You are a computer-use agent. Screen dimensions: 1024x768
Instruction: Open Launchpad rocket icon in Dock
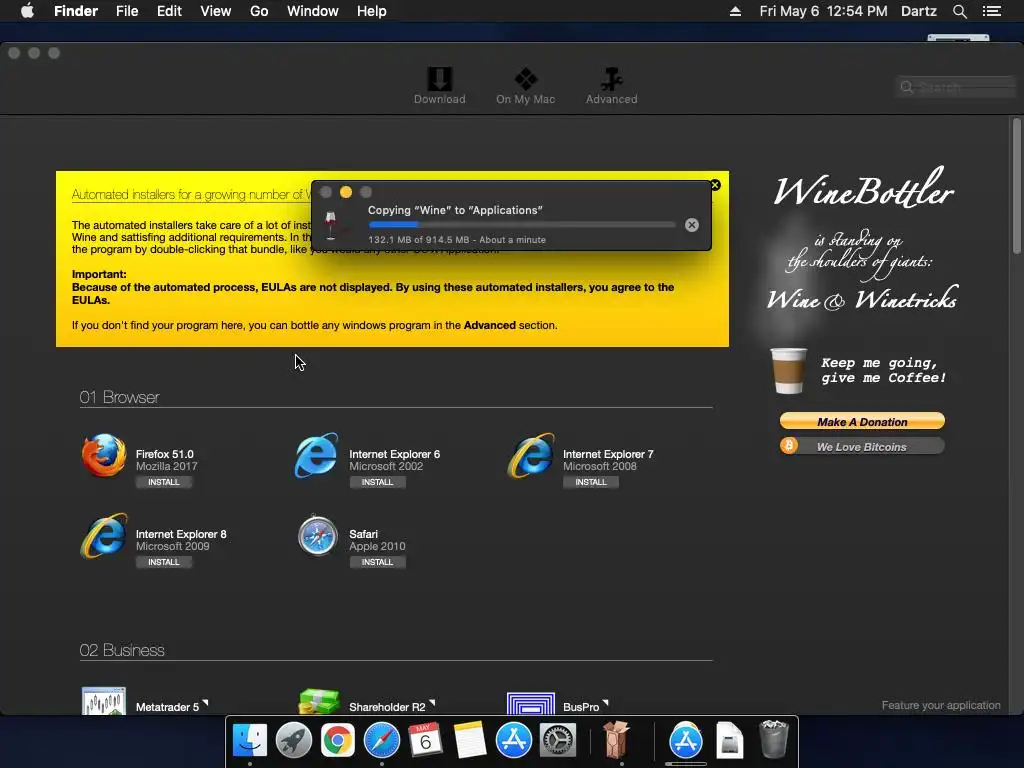[x=294, y=741]
